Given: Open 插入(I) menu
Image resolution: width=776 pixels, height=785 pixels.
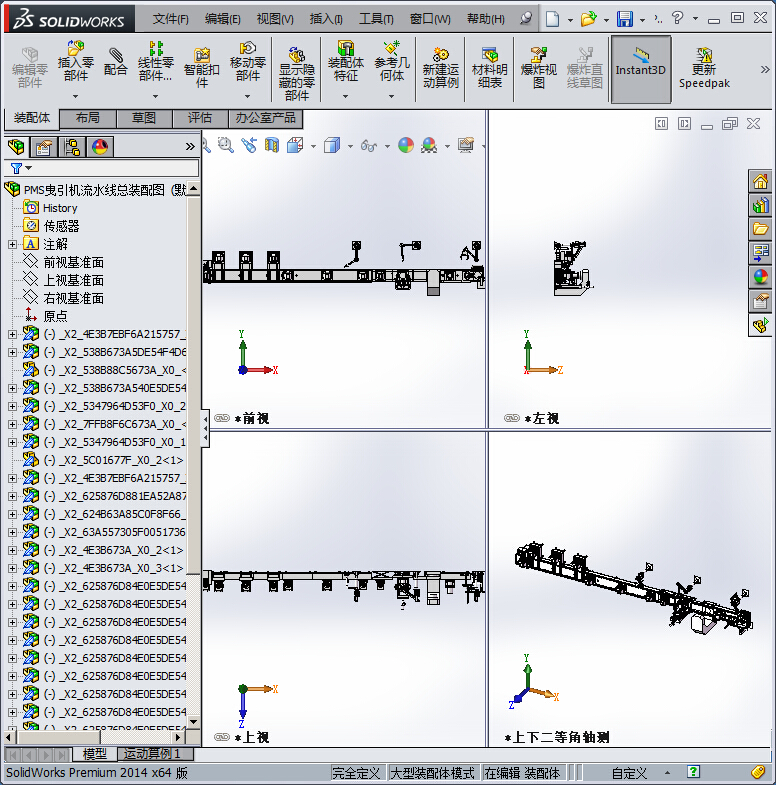Looking at the screenshot, I should 326,19.
